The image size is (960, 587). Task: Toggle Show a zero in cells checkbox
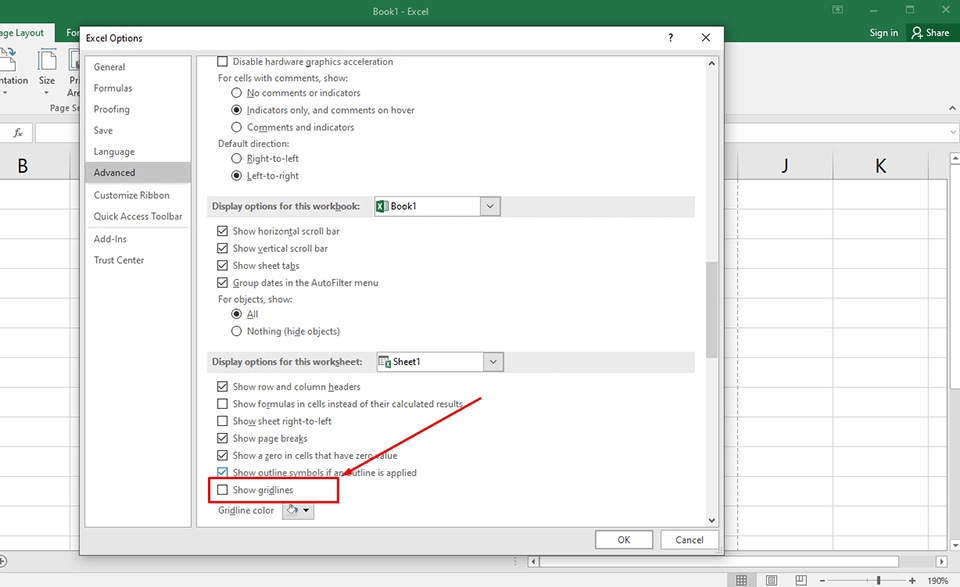(x=222, y=455)
